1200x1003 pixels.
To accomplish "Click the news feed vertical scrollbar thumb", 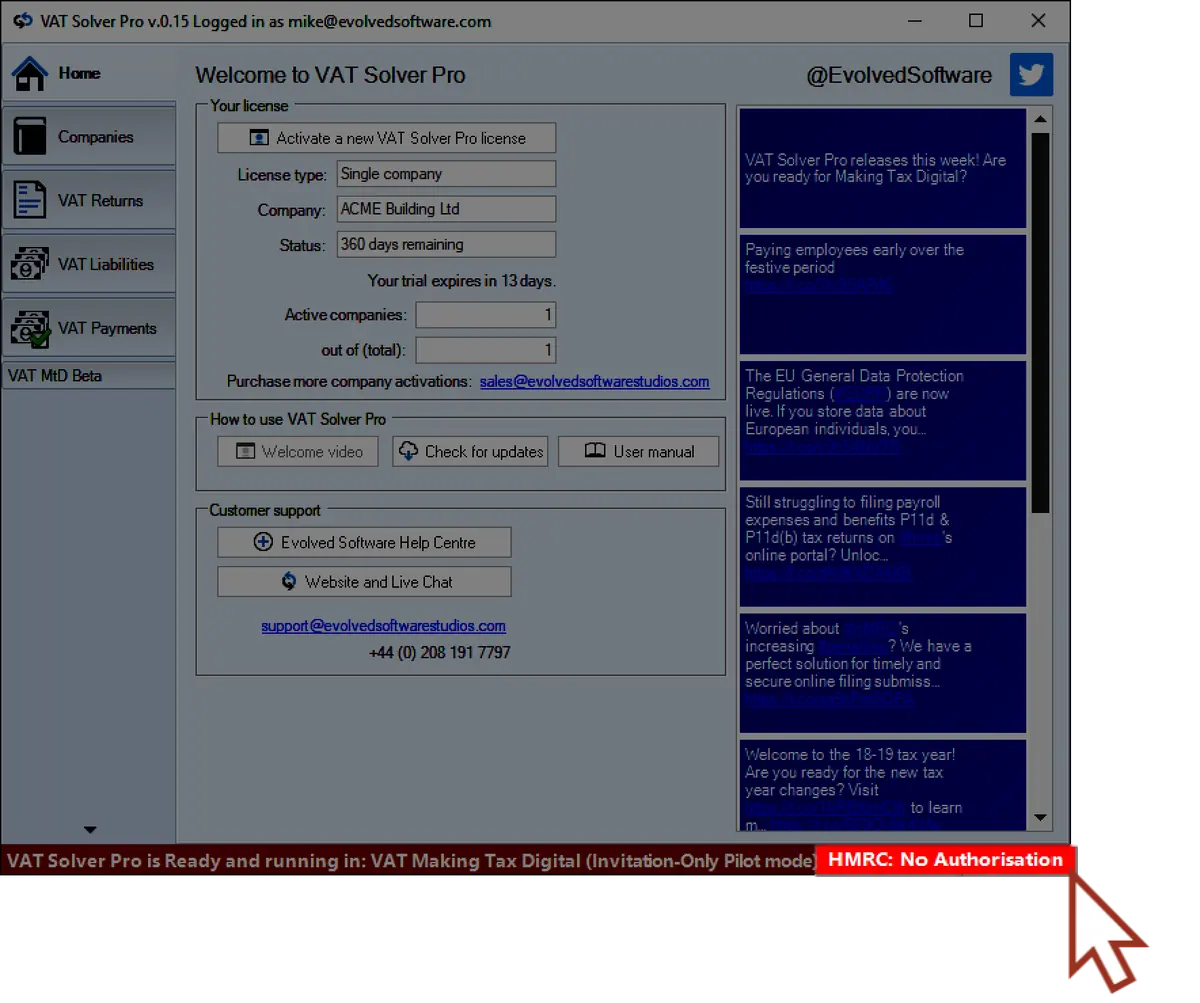I will coord(1040,323).
